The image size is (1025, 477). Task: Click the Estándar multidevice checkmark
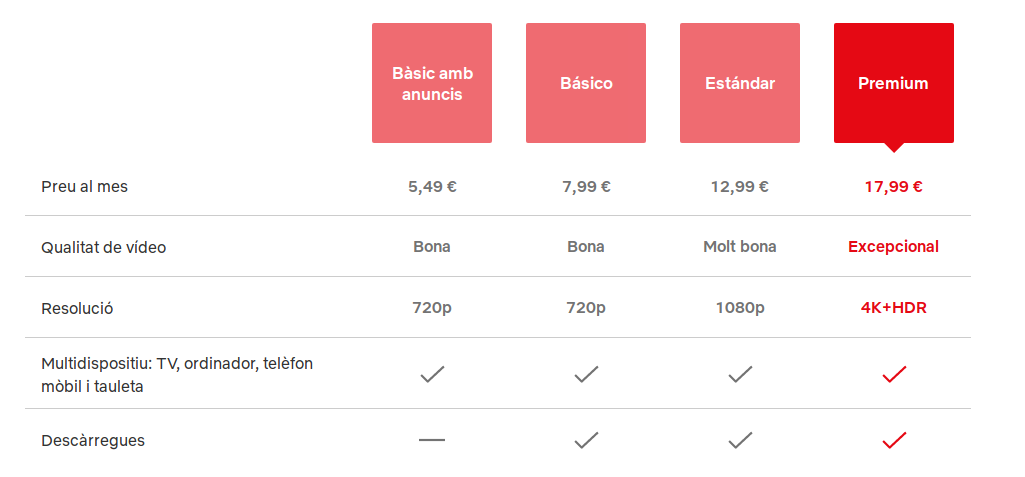[x=740, y=374]
